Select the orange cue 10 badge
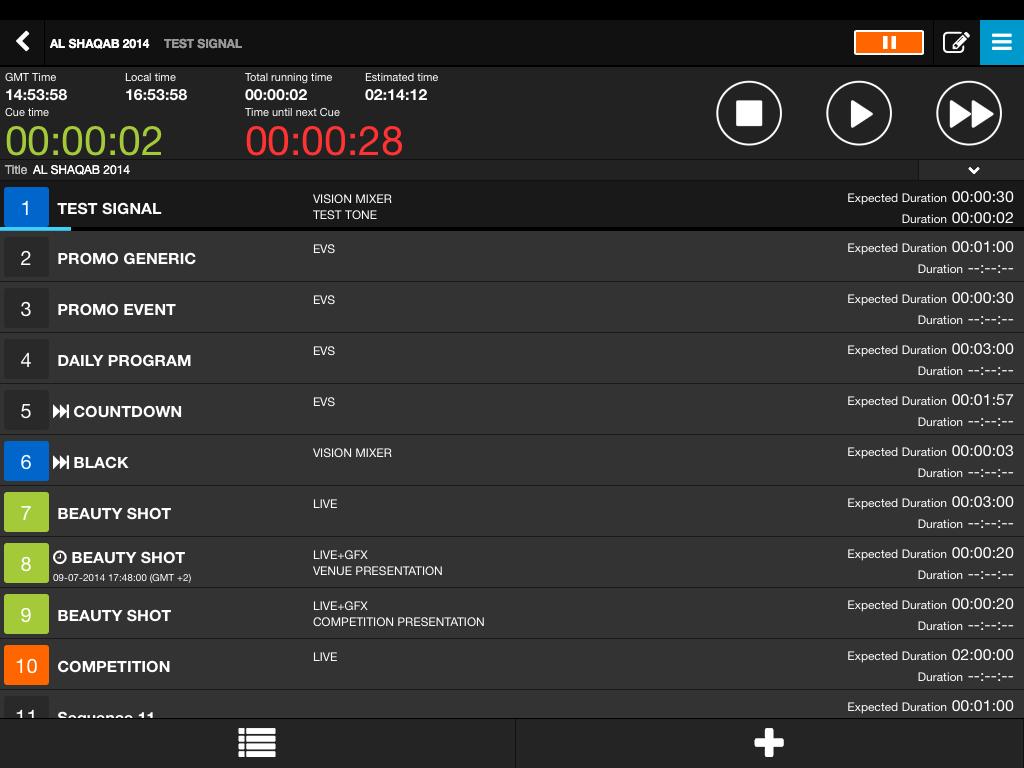The height and width of the screenshot is (768, 1024). tap(26, 666)
